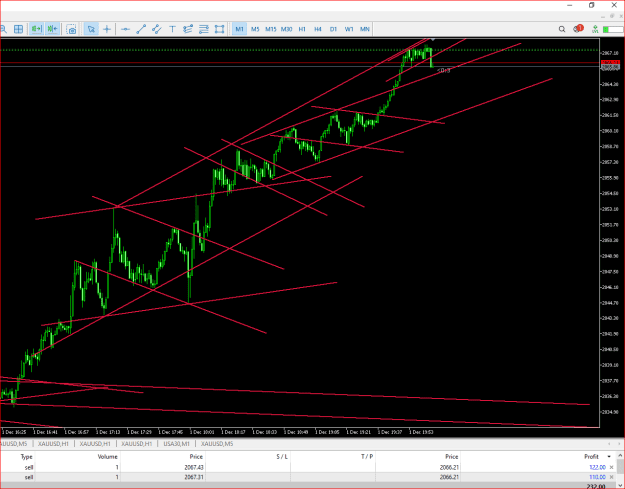Click the tile windows grid icon

(x=18, y=29)
